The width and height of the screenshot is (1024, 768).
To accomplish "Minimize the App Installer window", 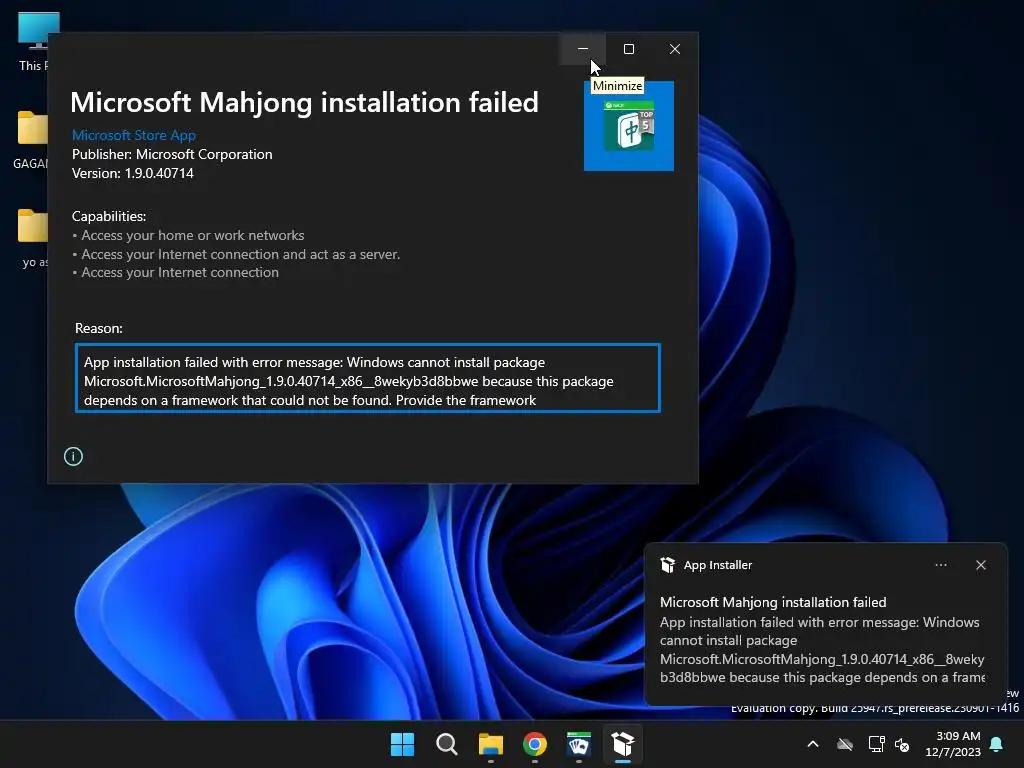I will coord(583,49).
